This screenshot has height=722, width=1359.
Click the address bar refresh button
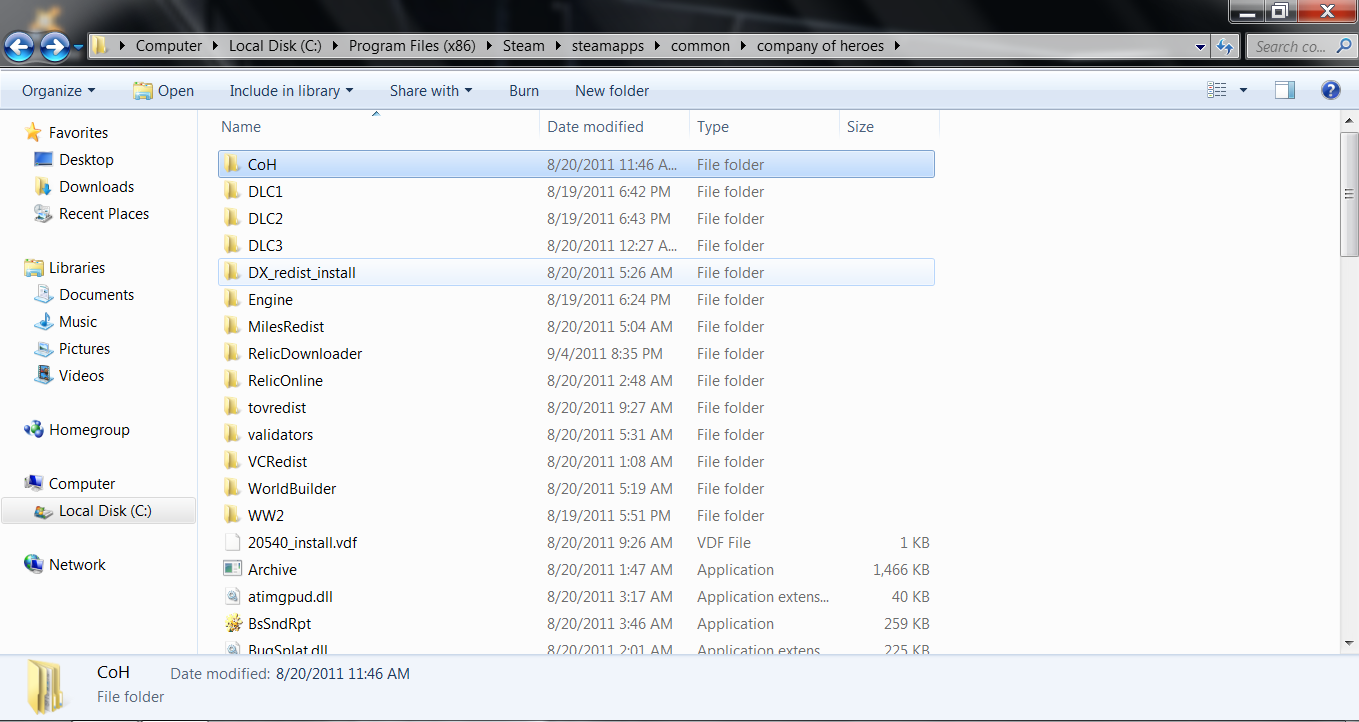click(x=1225, y=46)
